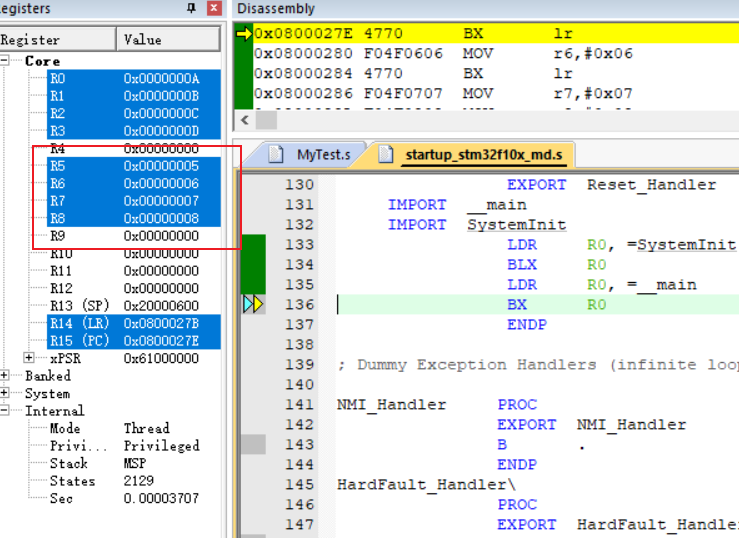Click the xPSR value 0x61000000

pos(161,358)
